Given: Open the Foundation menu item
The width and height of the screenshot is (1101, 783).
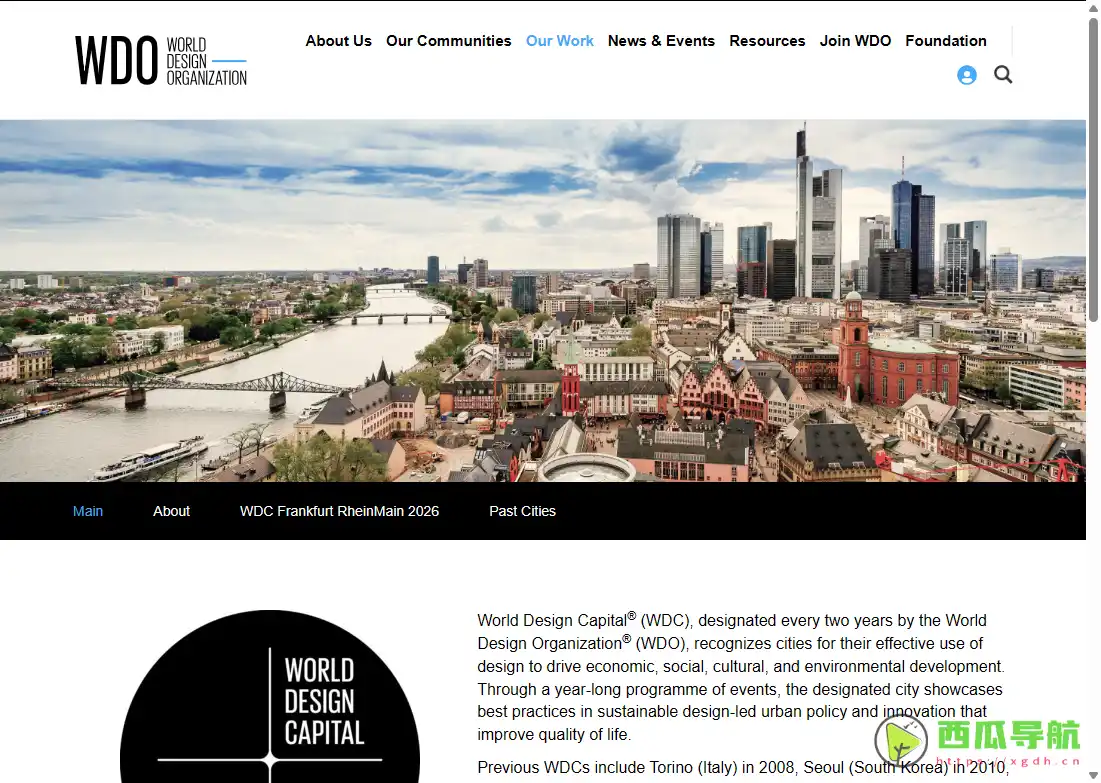Looking at the screenshot, I should (x=945, y=41).
